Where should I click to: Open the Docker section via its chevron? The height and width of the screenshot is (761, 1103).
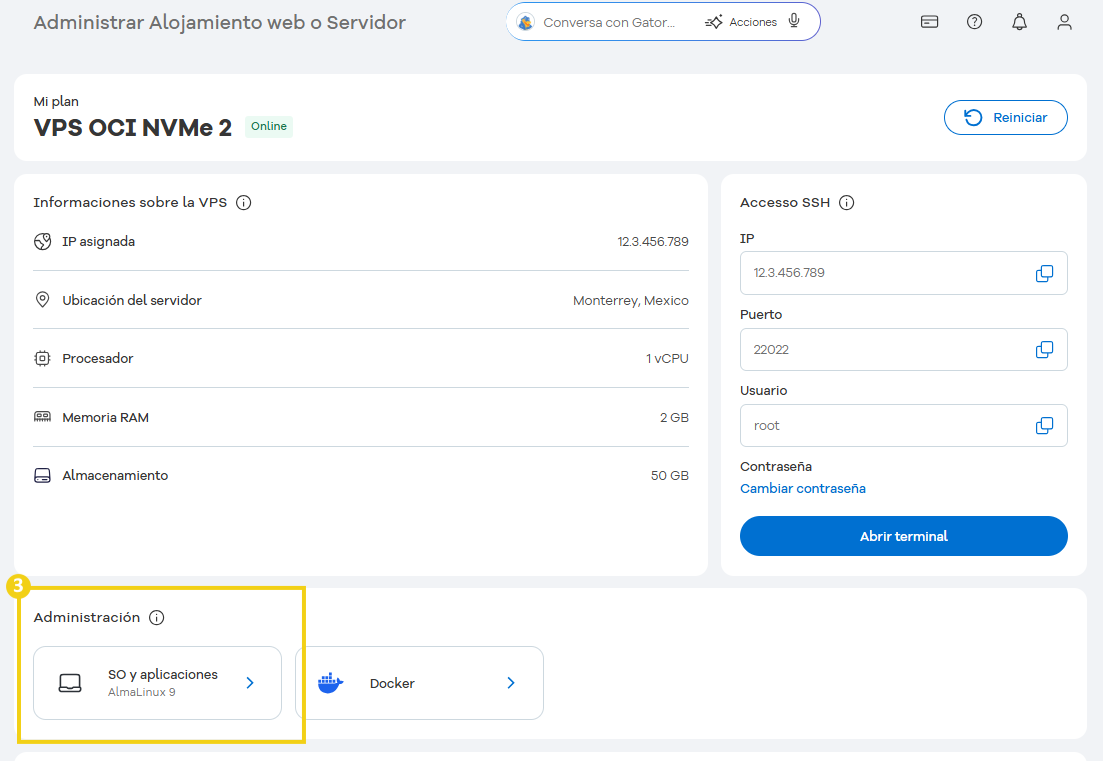tap(511, 682)
